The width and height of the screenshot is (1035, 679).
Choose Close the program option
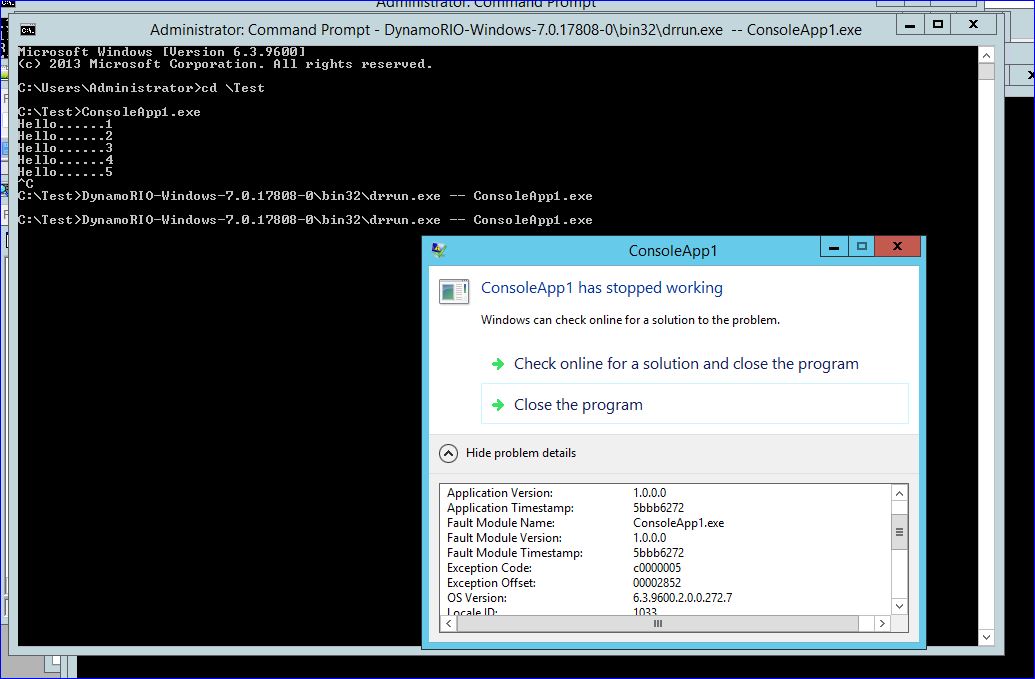[x=695, y=404]
